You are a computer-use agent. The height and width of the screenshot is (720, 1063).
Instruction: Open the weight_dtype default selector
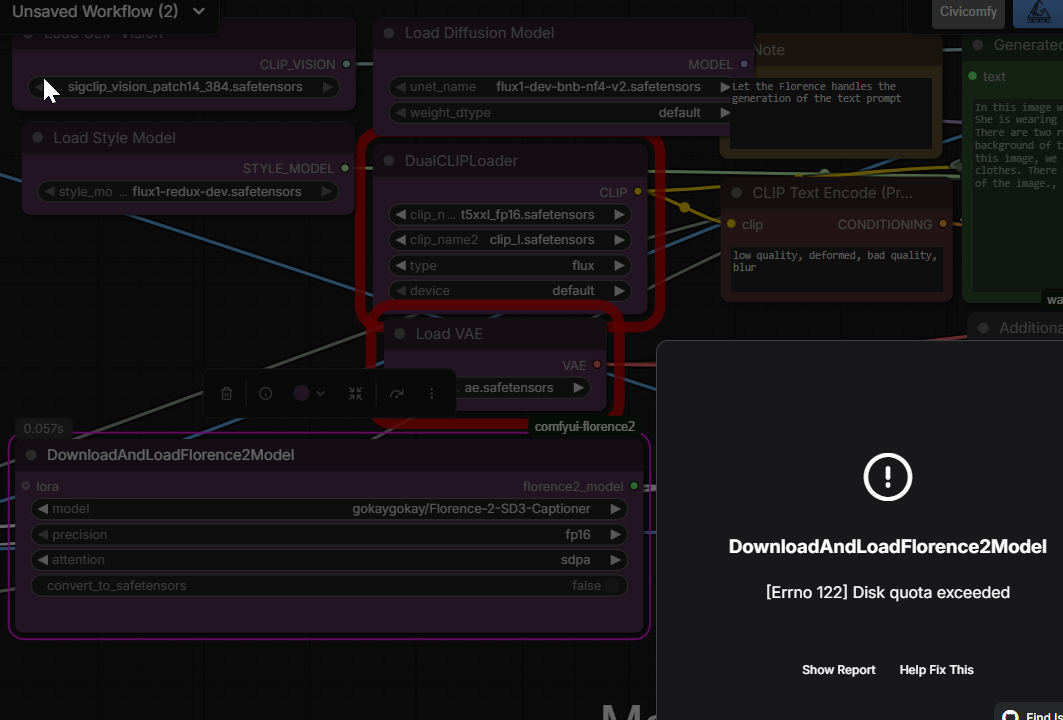562,113
